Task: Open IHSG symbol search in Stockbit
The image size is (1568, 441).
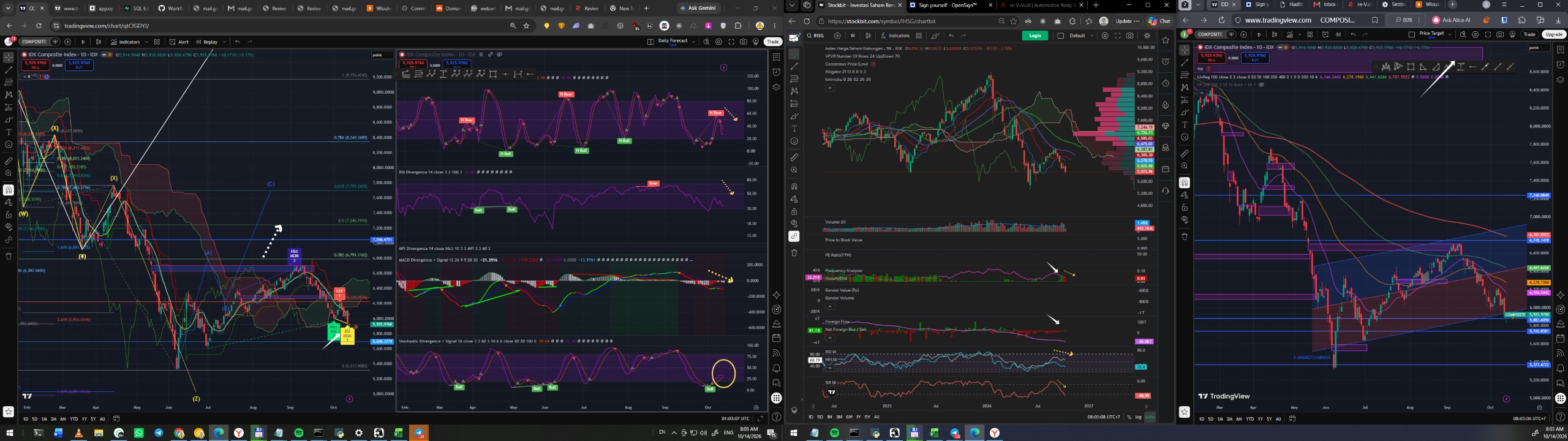Action: point(815,36)
